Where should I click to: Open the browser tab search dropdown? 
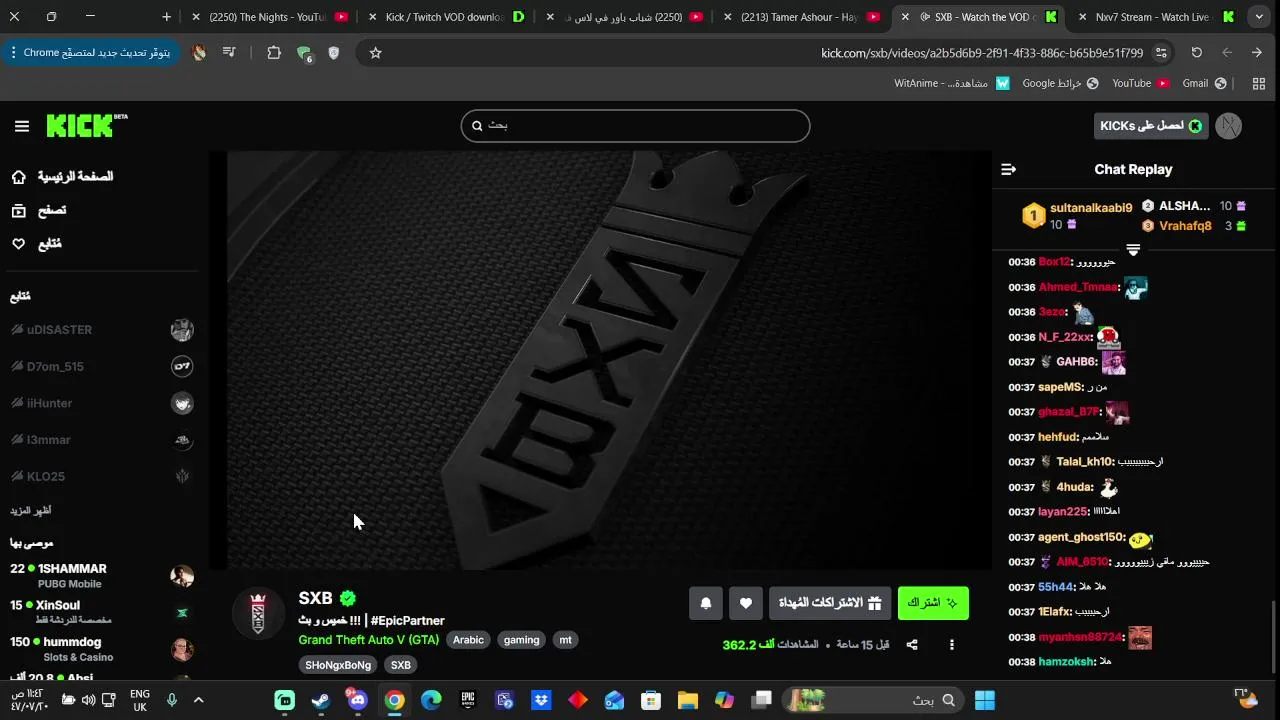1259,17
